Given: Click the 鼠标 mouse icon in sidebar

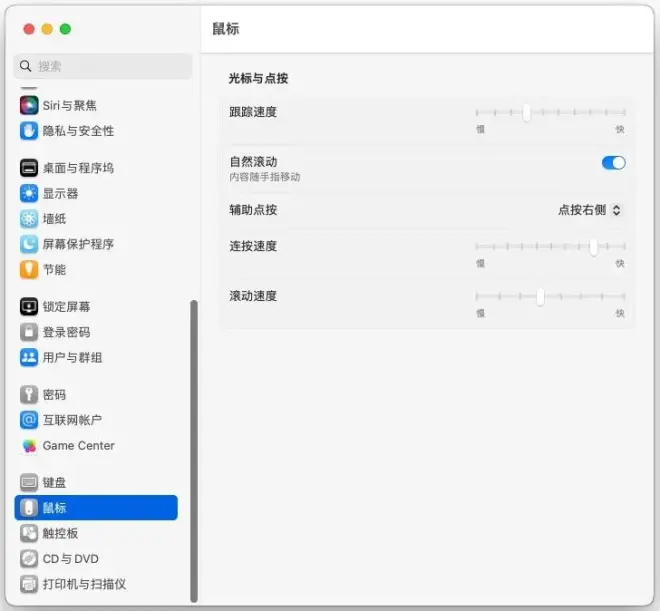Looking at the screenshot, I should [29, 508].
